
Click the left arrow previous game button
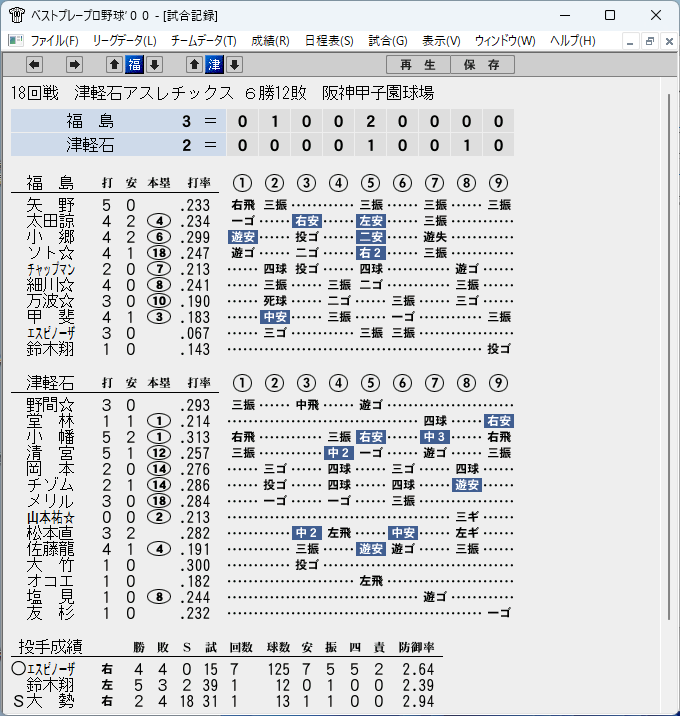(x=34, y=65)
